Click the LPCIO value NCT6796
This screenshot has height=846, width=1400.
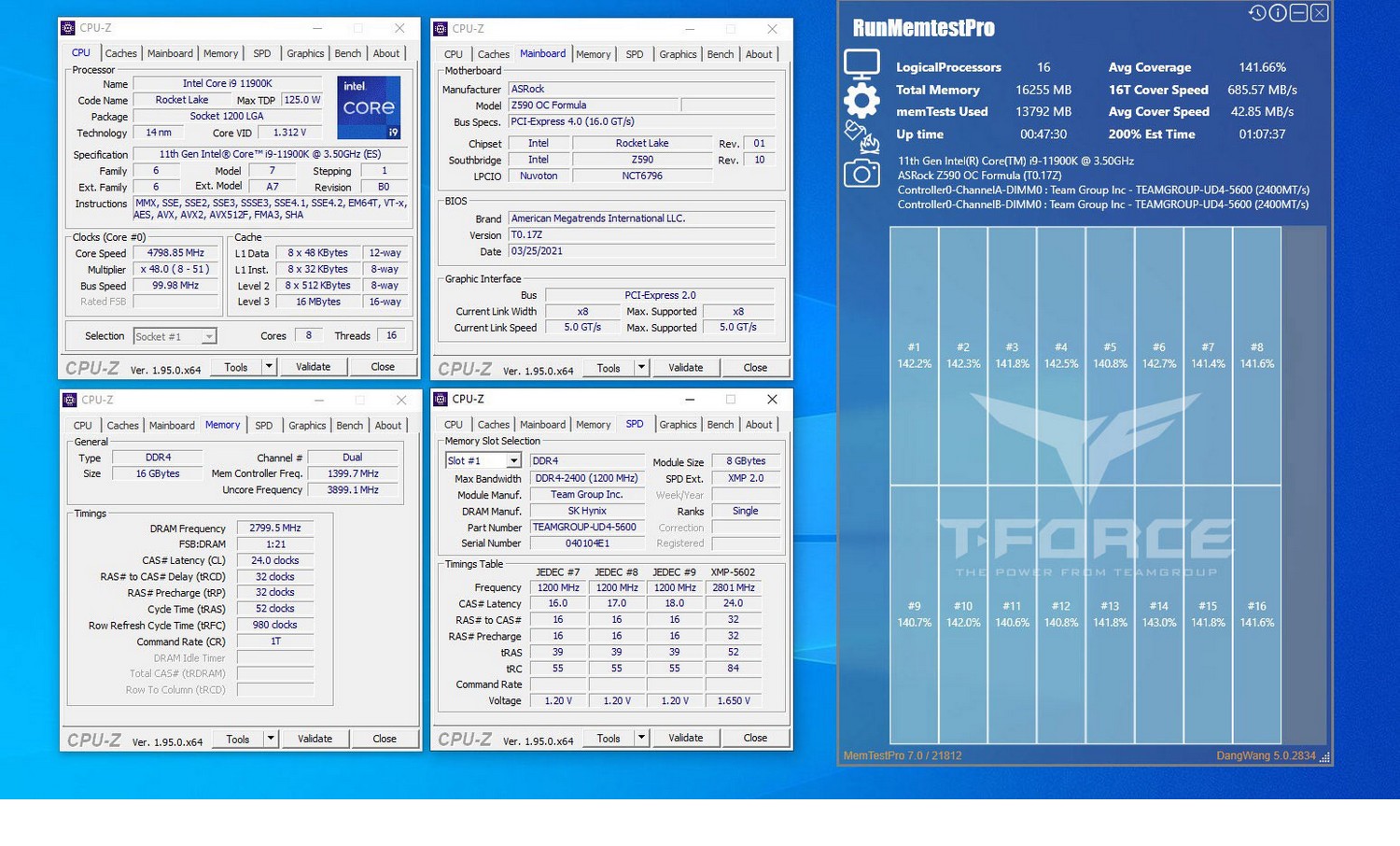[x=642, y=176]
